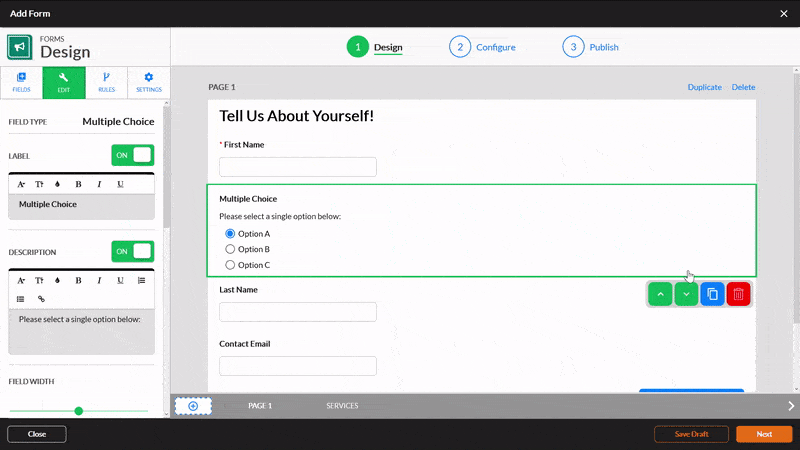Open font family in Label toolbar

[21, 184]
